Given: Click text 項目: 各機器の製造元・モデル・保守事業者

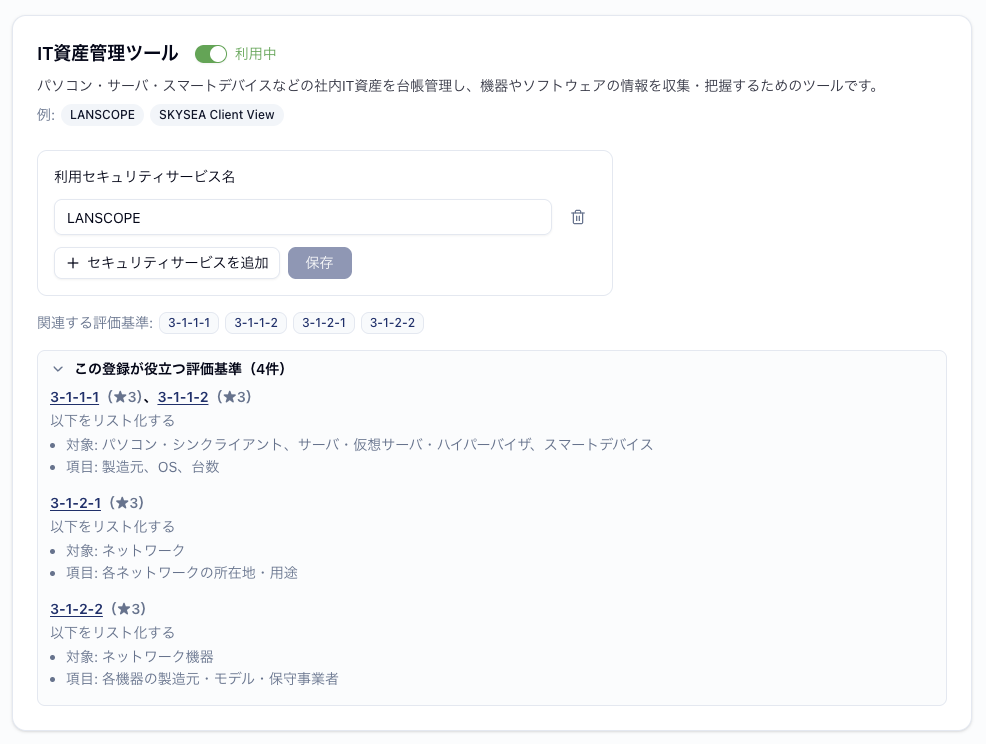Looking at the screenshot, I should [x=202, y=679].
